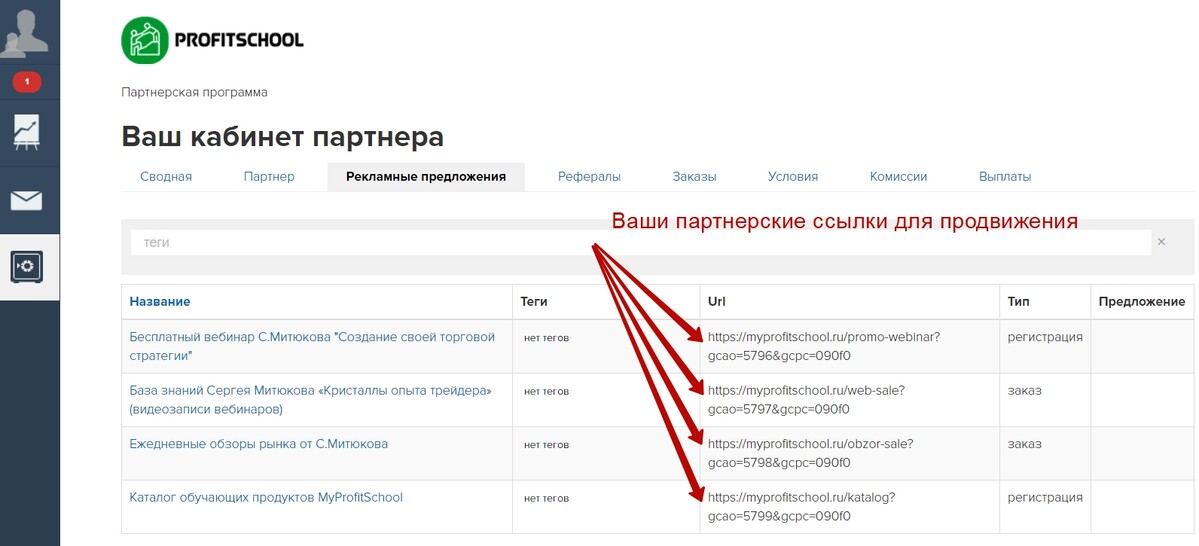Image resolution: width=1199 pixels, height=546 pixels.
Task: Focus the теги search input field
Action: (x=641, y=242)
